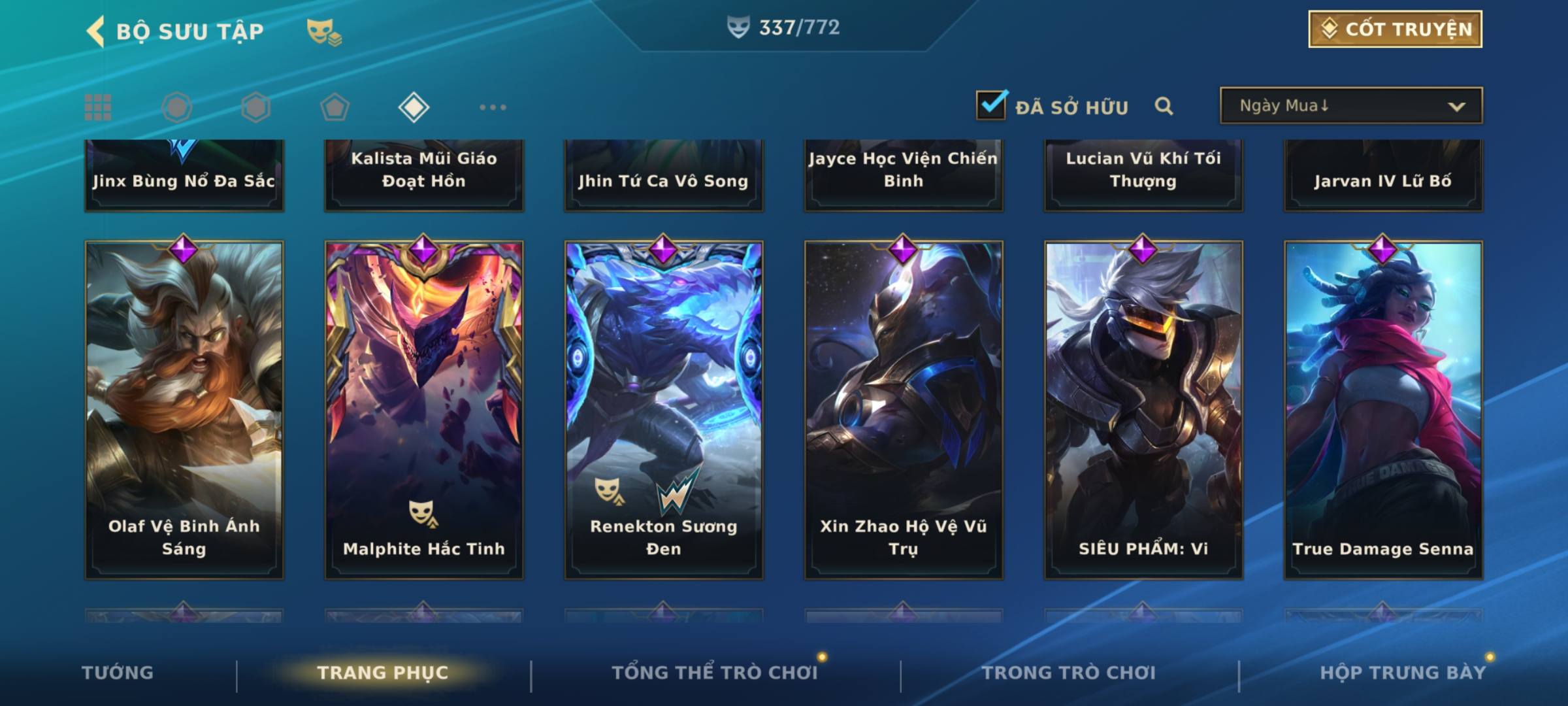Select the Olaf Vệ Binh Ánh Sáng skin
1568x706 pixels.
tap(184, 410)
